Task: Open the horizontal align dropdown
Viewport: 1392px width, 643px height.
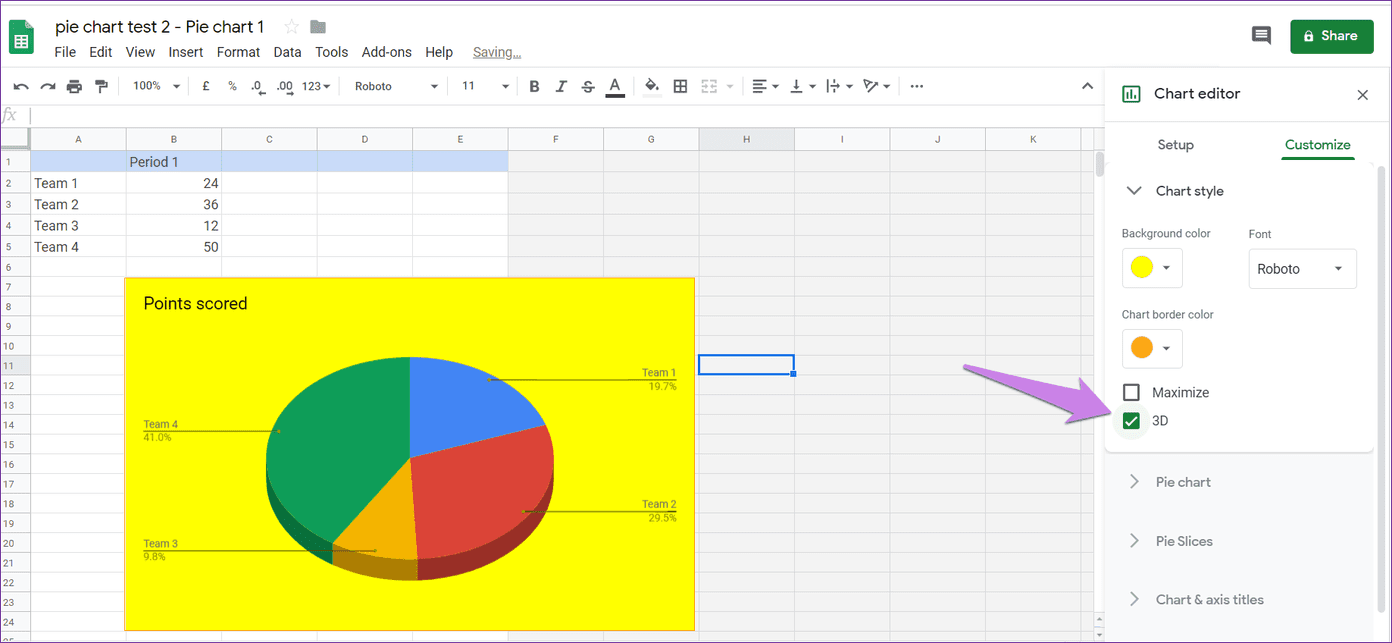Action: pos(767,87)
